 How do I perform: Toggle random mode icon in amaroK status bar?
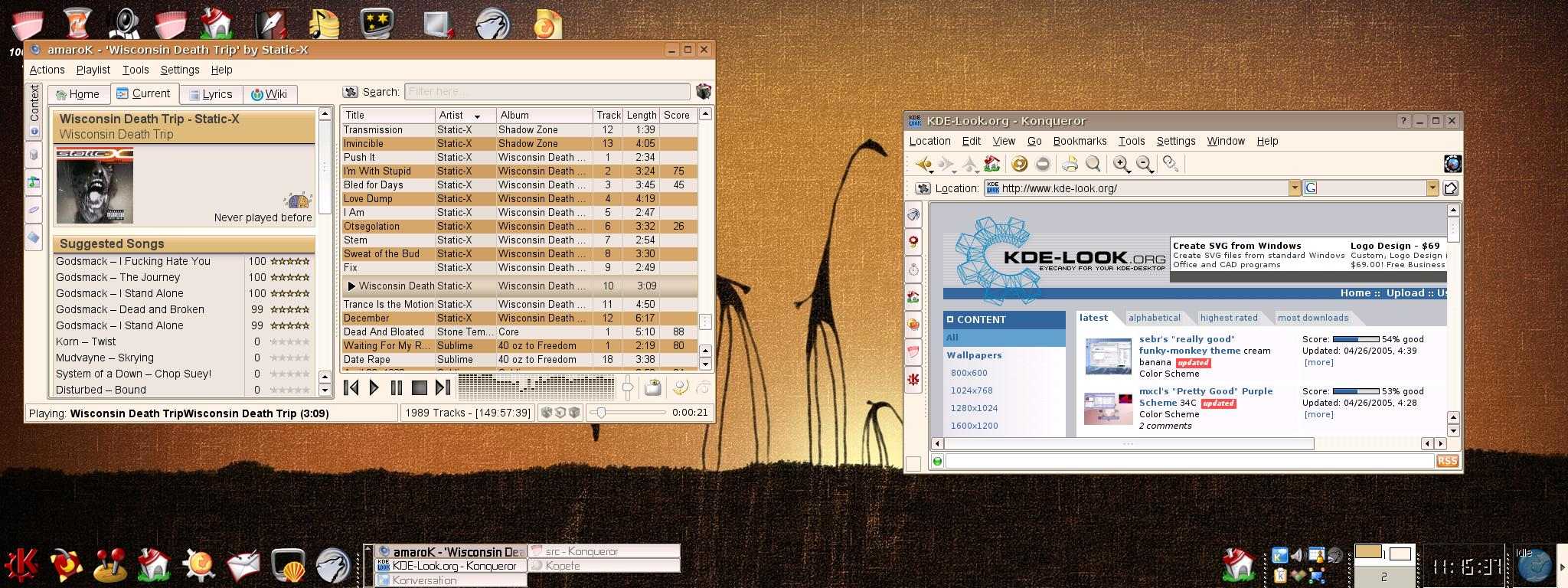click(x=547, y=413)
